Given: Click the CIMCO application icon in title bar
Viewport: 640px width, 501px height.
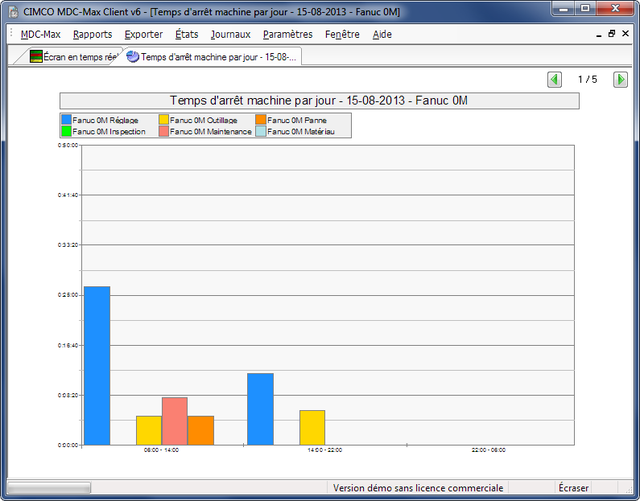Looking at the screenshot, I should (x=13, y=12).
